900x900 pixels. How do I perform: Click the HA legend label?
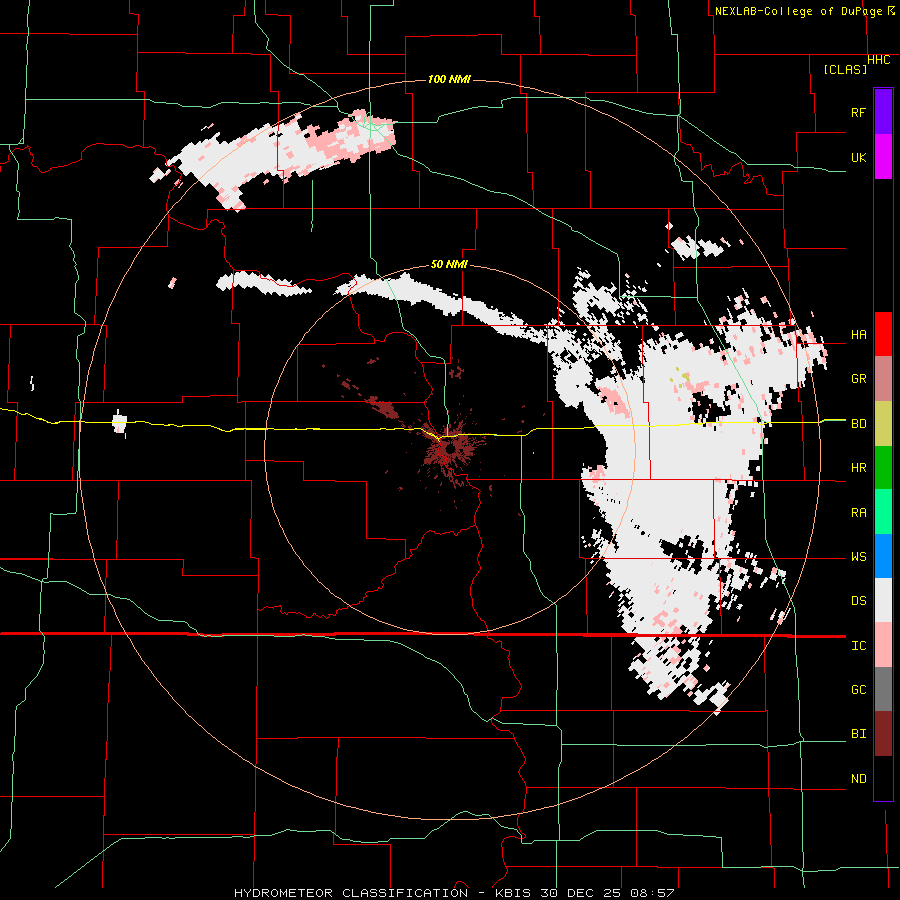pyautogui.click(x=858, y=335)
